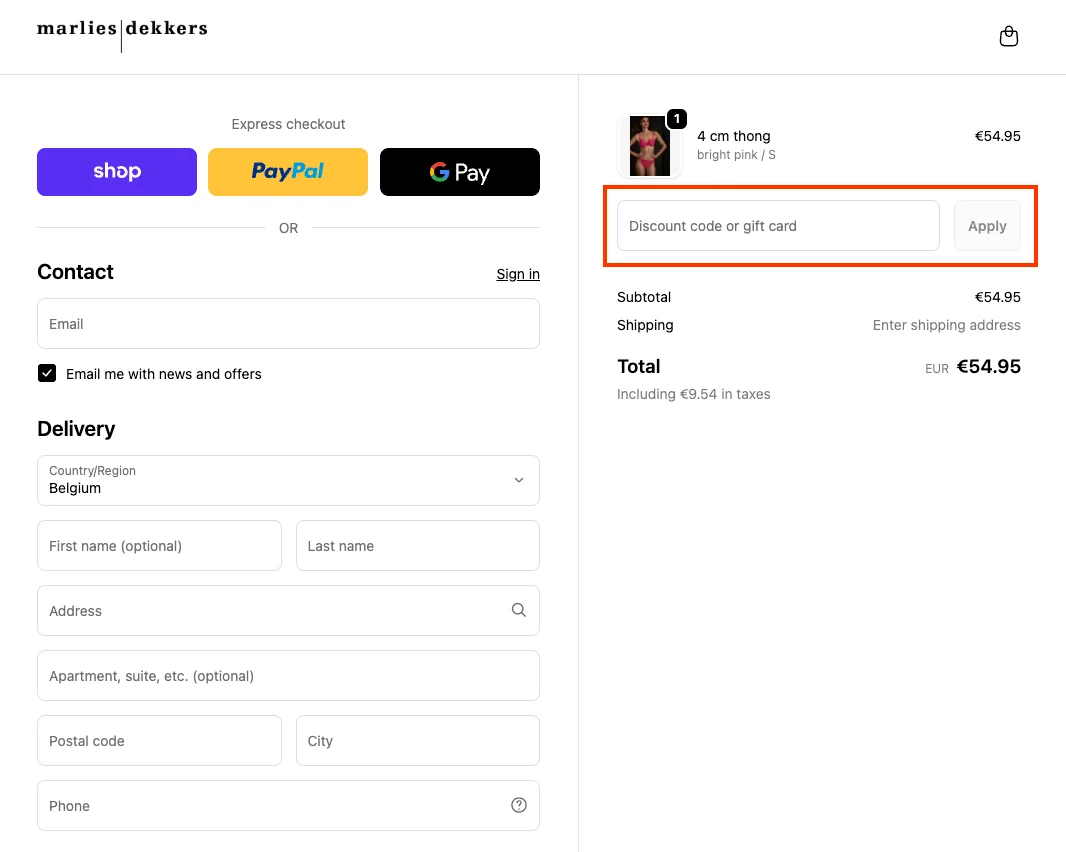
Task: Click the Total EUR €54.95 amount
Action: pyautogui.click(x=972, y=367)
